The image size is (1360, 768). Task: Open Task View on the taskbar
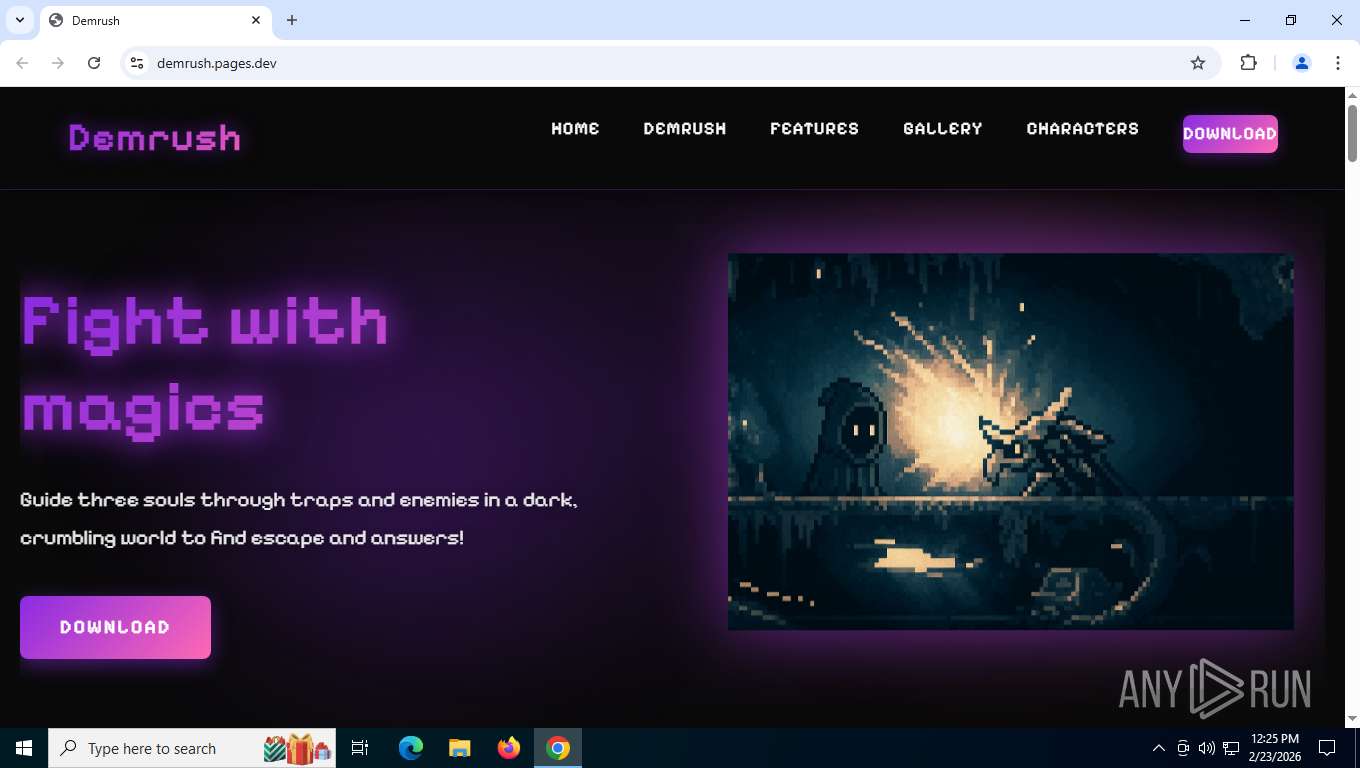coord(360,748)
